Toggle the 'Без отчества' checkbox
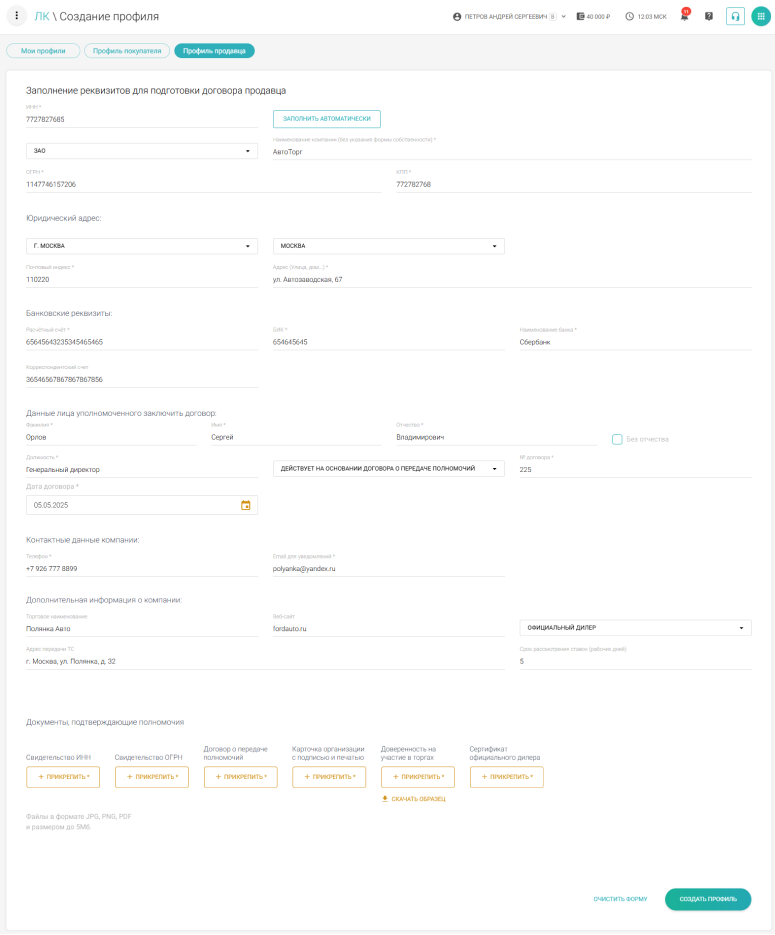This screenshot has width=775, height=935. point(617,439)
